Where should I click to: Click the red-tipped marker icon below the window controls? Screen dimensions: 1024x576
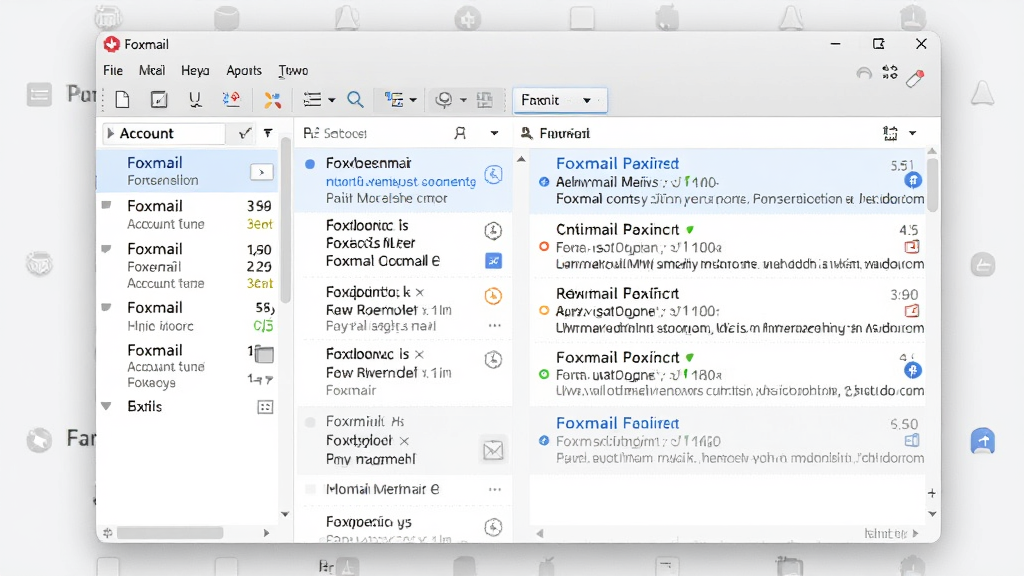pos(915,78)
